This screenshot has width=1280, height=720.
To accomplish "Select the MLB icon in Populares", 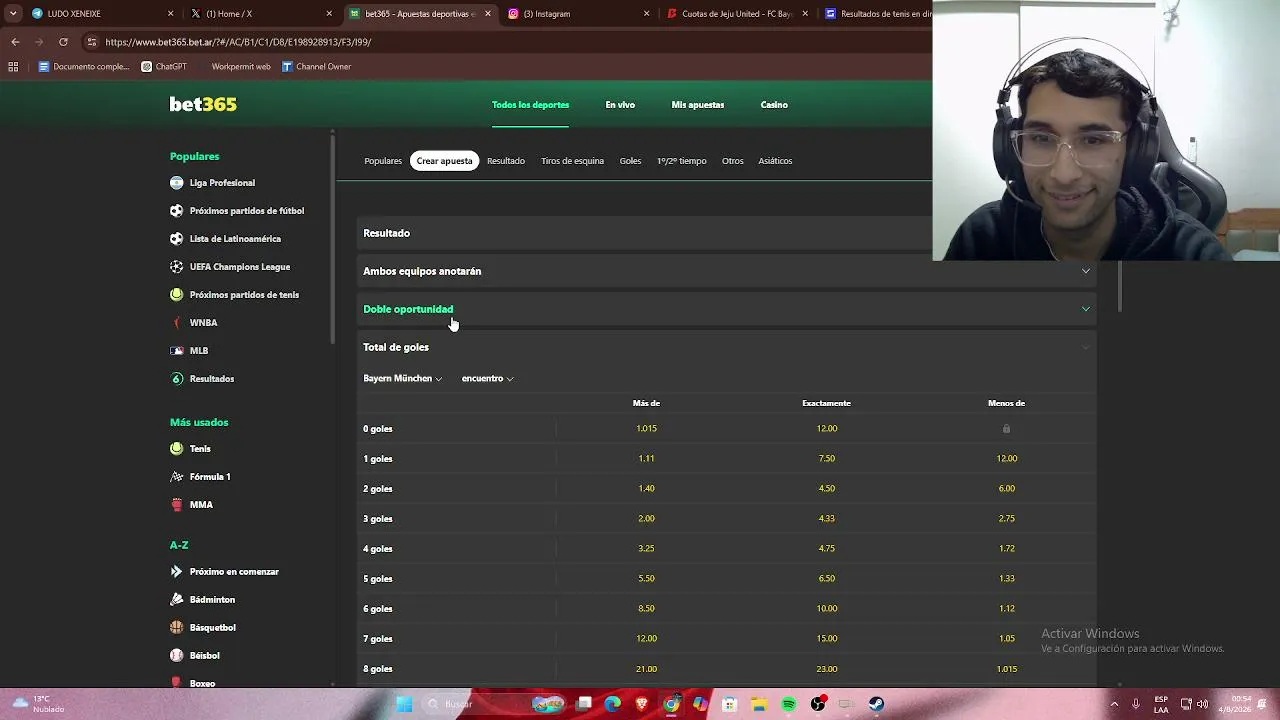I will (177, 351).
